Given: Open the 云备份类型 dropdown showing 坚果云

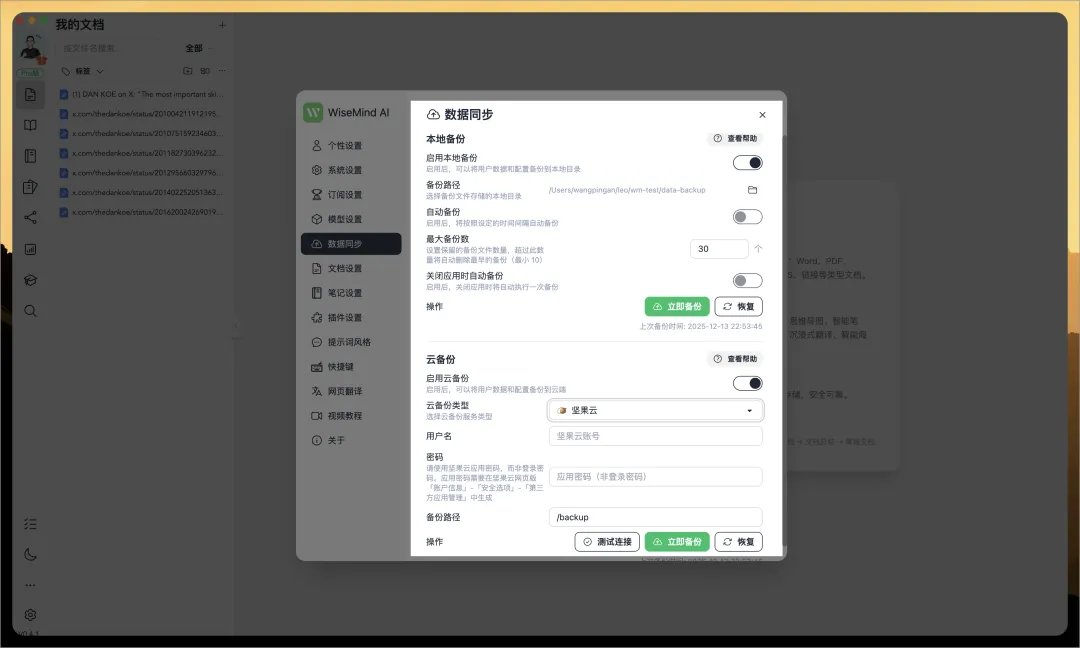Looking at the screenshot, I should click(655, 410).
